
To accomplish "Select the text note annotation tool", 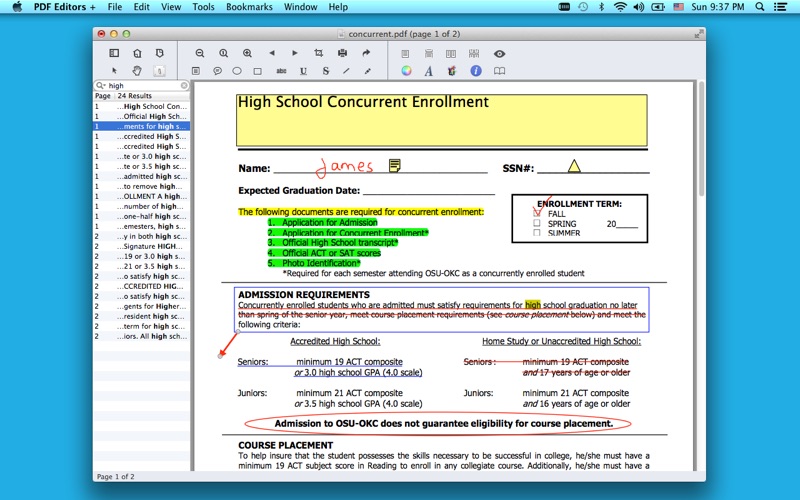I will [x=196, y=71].
